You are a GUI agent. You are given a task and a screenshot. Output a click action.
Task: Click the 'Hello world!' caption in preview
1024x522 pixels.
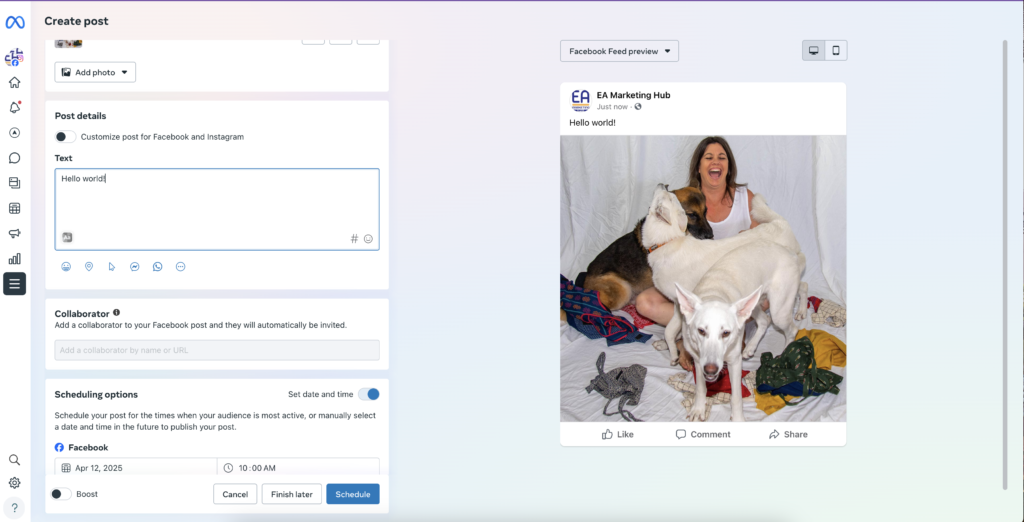[x=592, y=122]
